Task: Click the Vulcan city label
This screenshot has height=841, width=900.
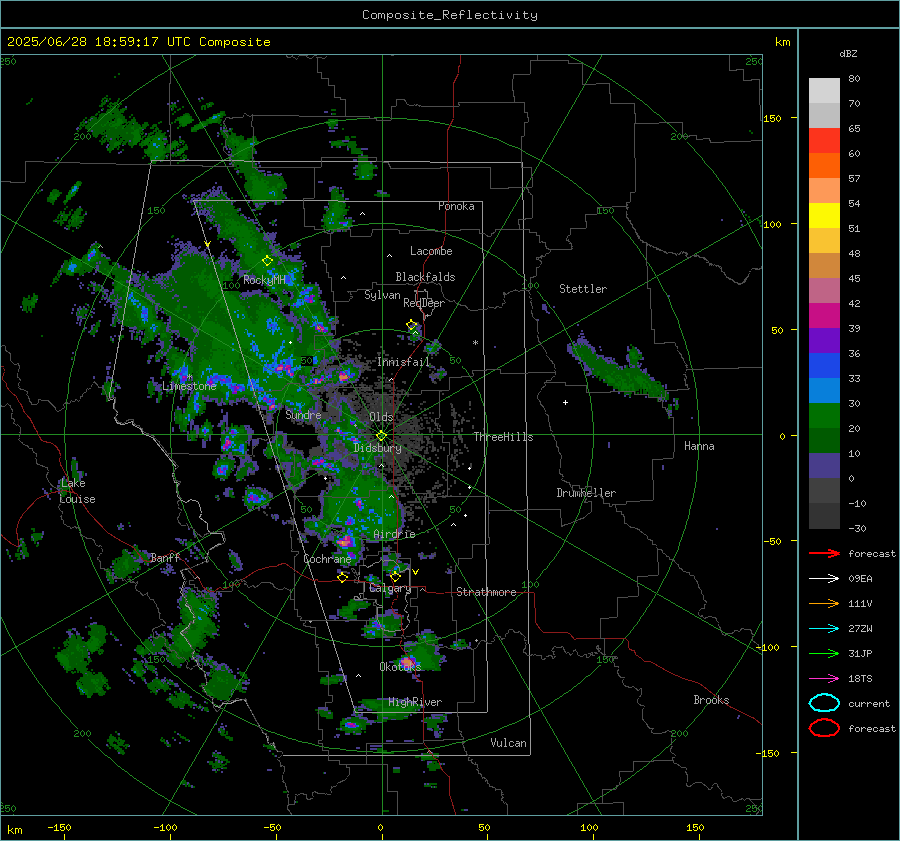Action: 508,743
